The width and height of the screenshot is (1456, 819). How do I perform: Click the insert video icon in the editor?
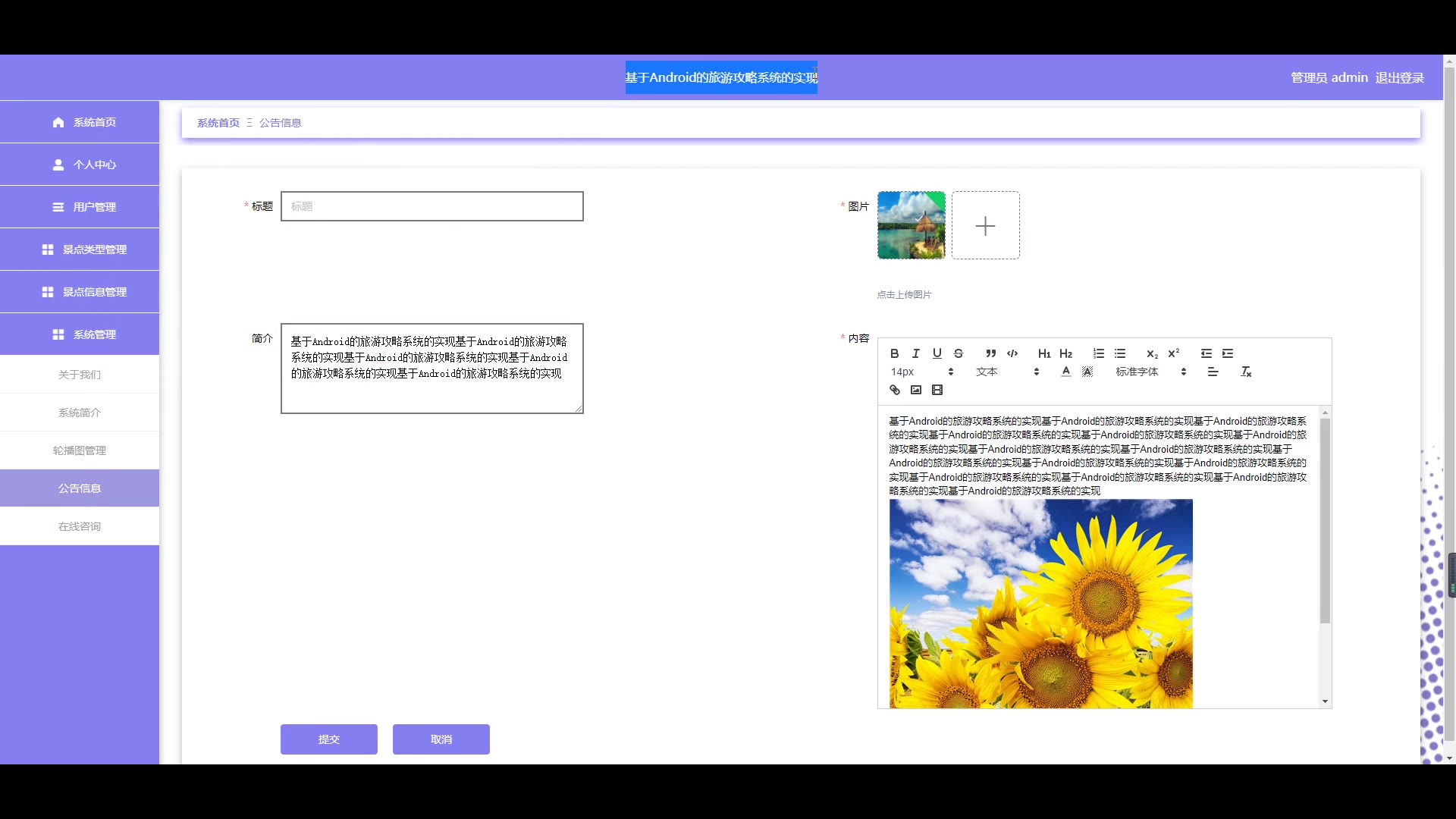[937, 390]
